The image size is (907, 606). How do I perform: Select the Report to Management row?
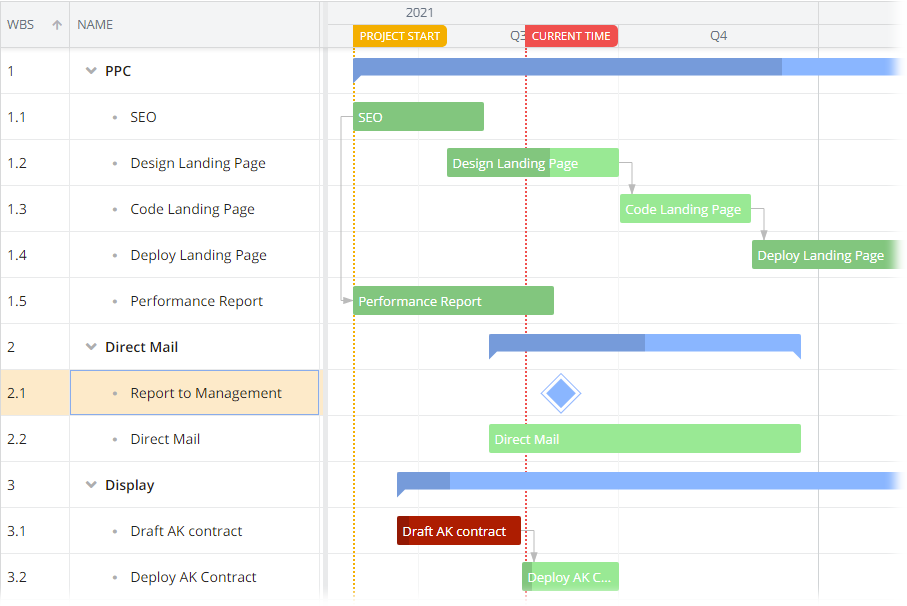click(205, 393)
